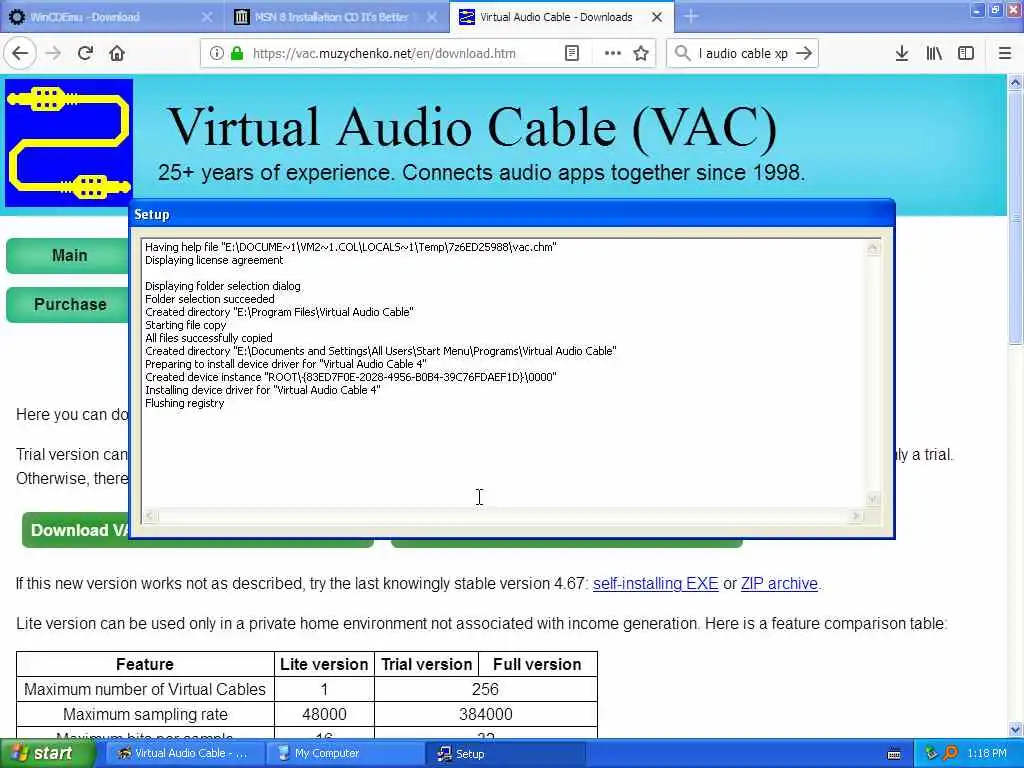Click the search magnifier icon
Viewport: 1024px width, 768px height.
[x=682, y=54]
